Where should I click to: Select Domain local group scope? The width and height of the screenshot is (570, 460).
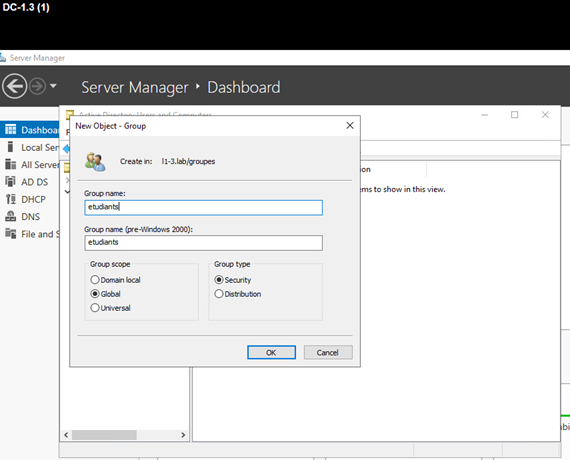115,280
